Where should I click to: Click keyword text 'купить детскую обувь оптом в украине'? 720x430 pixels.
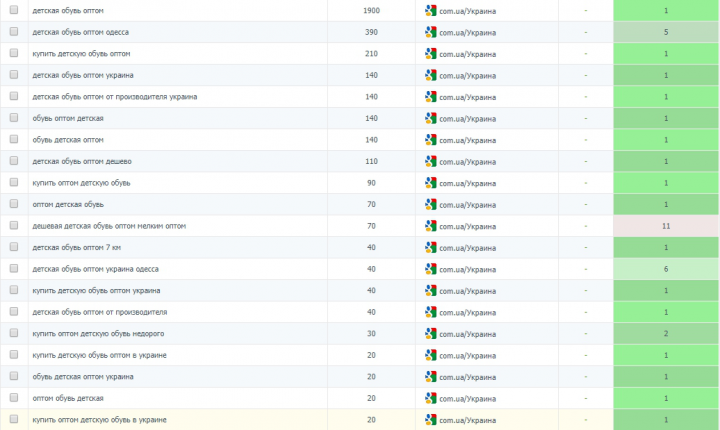click(99, 355)
